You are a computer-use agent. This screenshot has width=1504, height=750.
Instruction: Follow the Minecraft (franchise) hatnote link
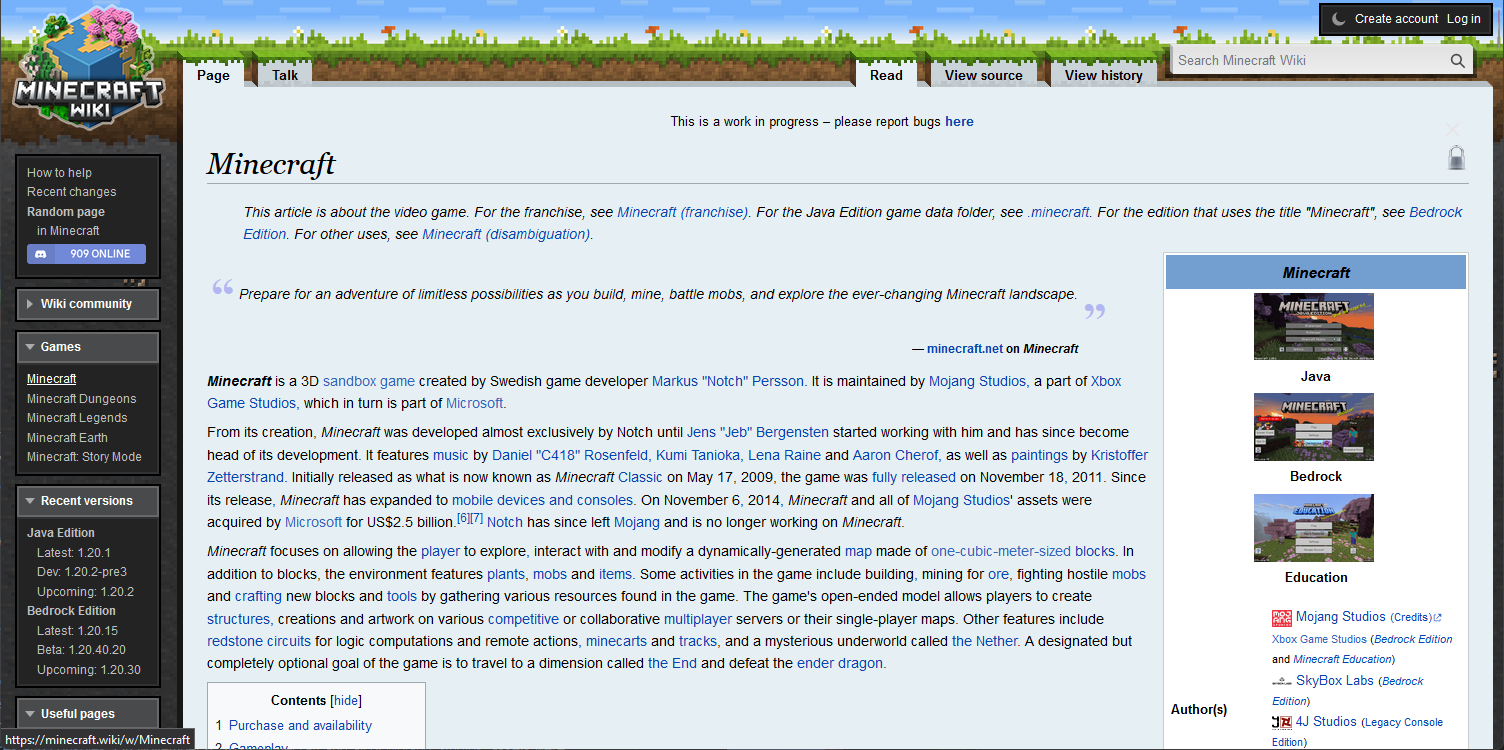click(x=683, y=212)
